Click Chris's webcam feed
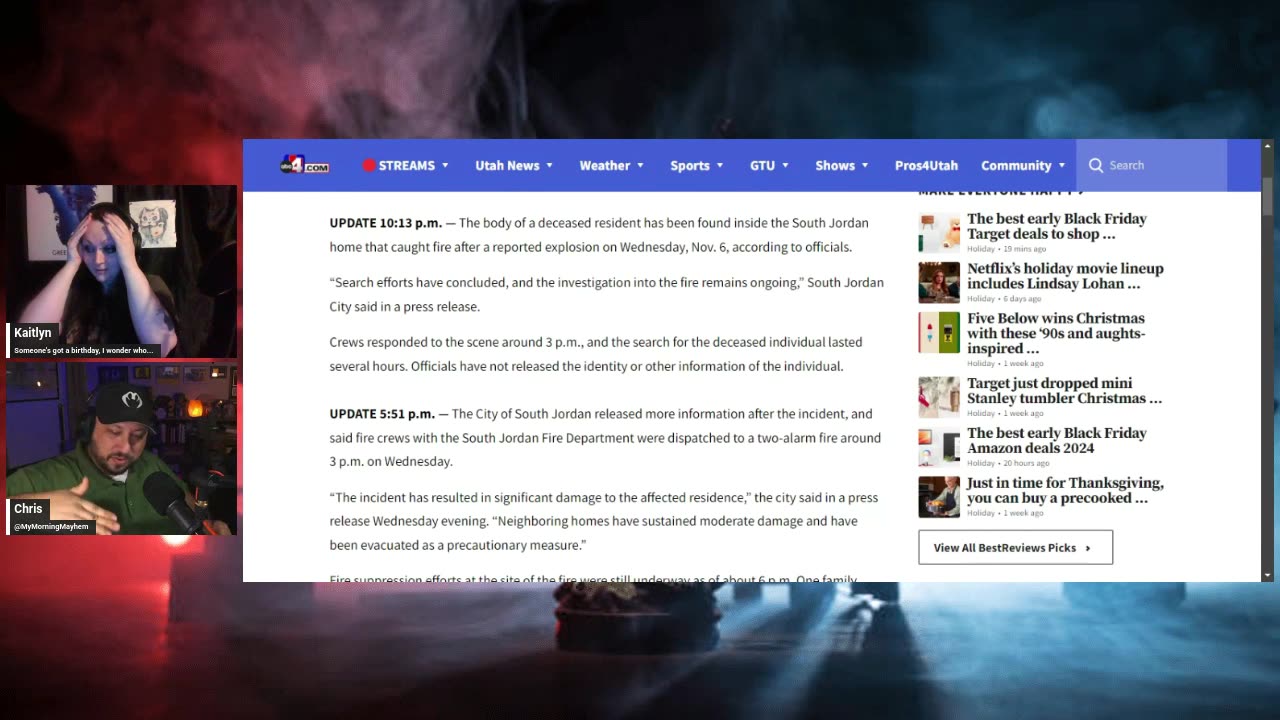1280x720 pixels. (122, 449)
